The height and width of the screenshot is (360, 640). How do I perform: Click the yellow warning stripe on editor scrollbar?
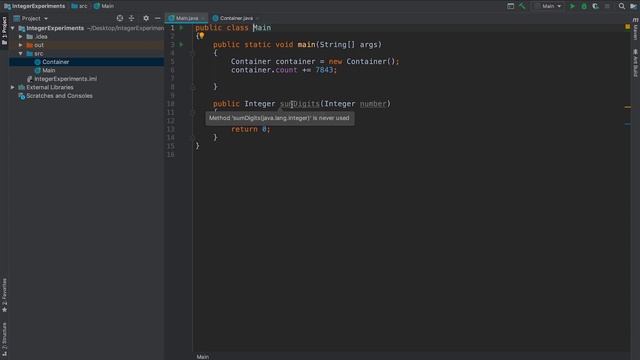tap(627, 107)
